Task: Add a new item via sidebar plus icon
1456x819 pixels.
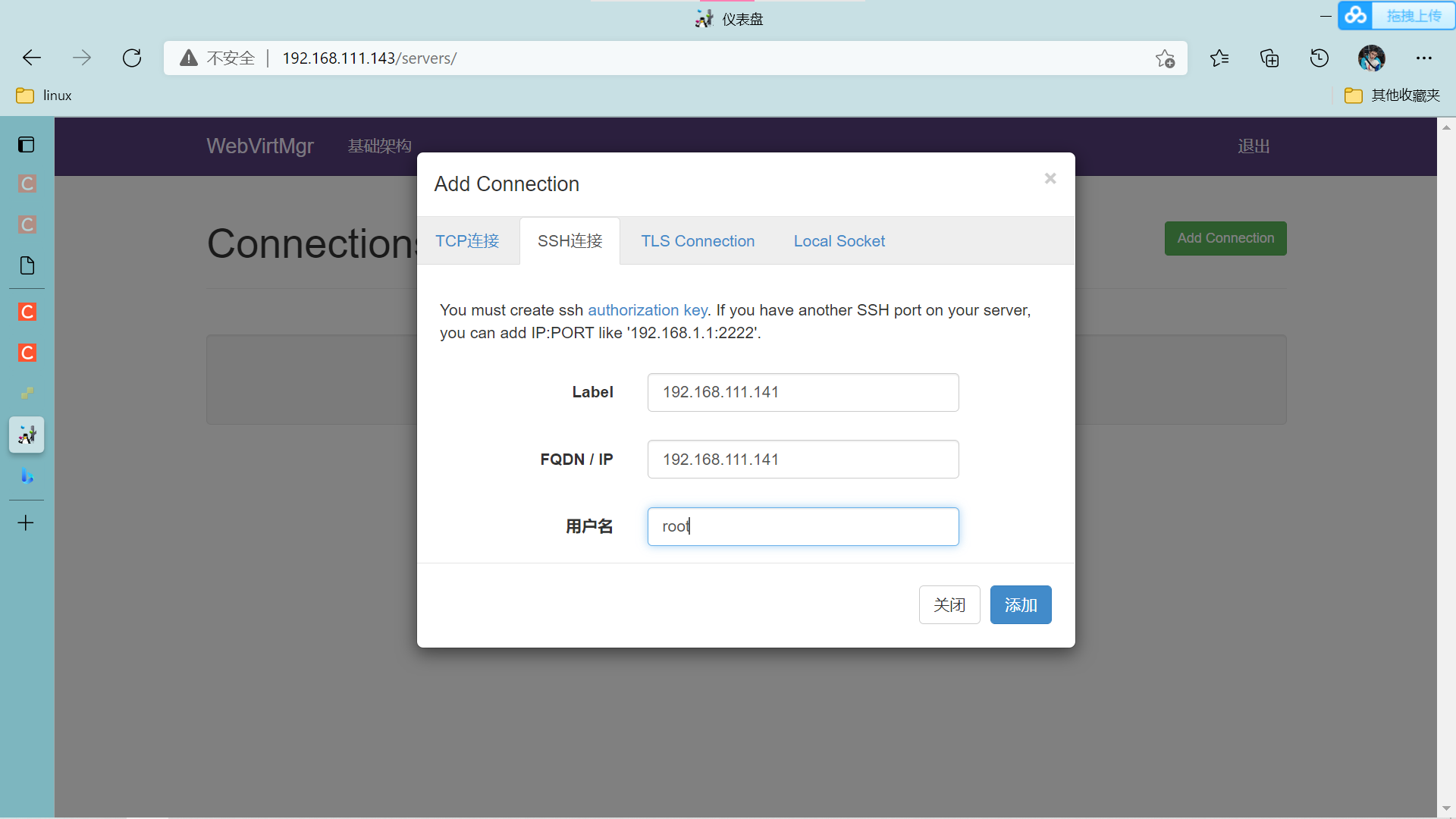Action: [x=27, y=522]
